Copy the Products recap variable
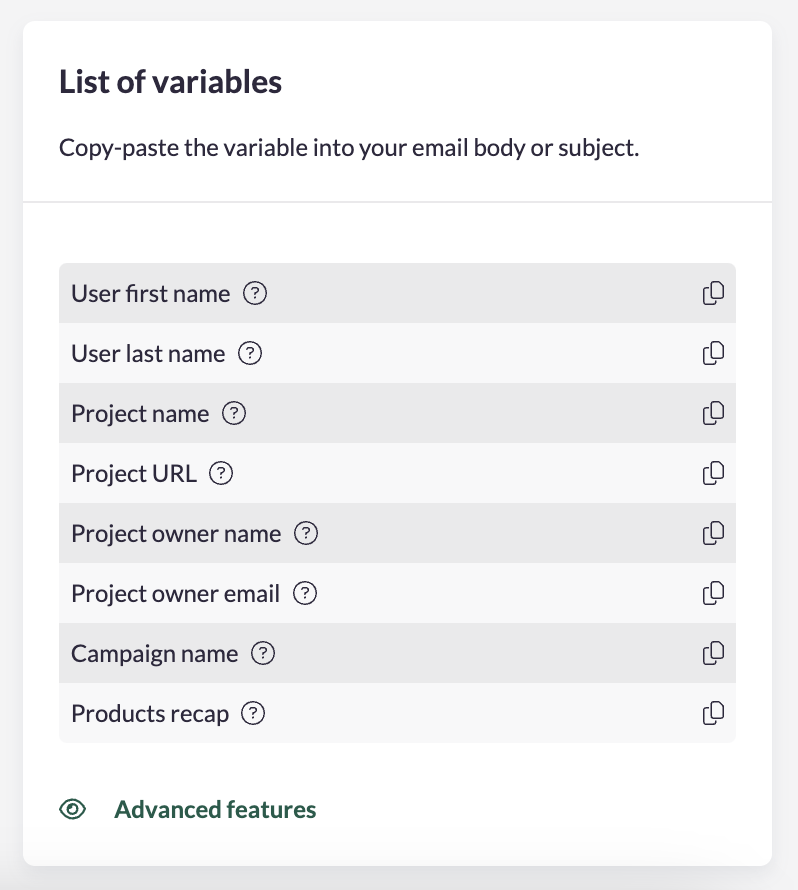 (x=713, y=714)
